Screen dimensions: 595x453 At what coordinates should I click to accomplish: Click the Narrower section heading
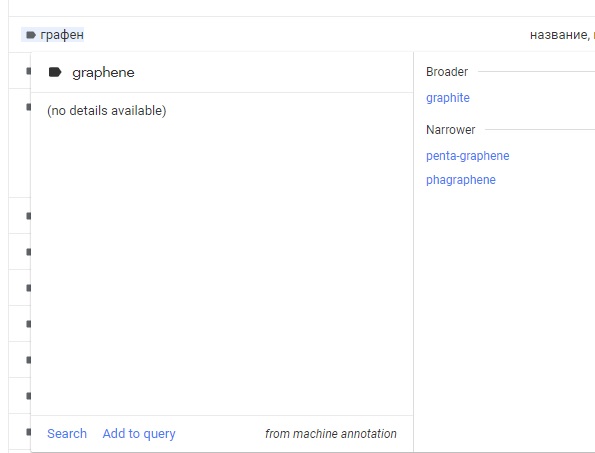450,130
